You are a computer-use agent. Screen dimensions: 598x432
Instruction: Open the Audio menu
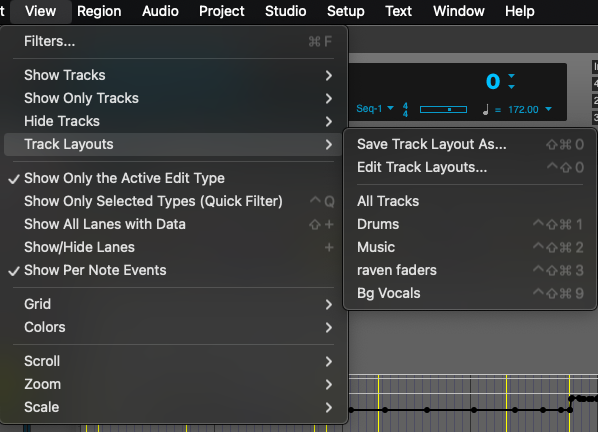160,11
